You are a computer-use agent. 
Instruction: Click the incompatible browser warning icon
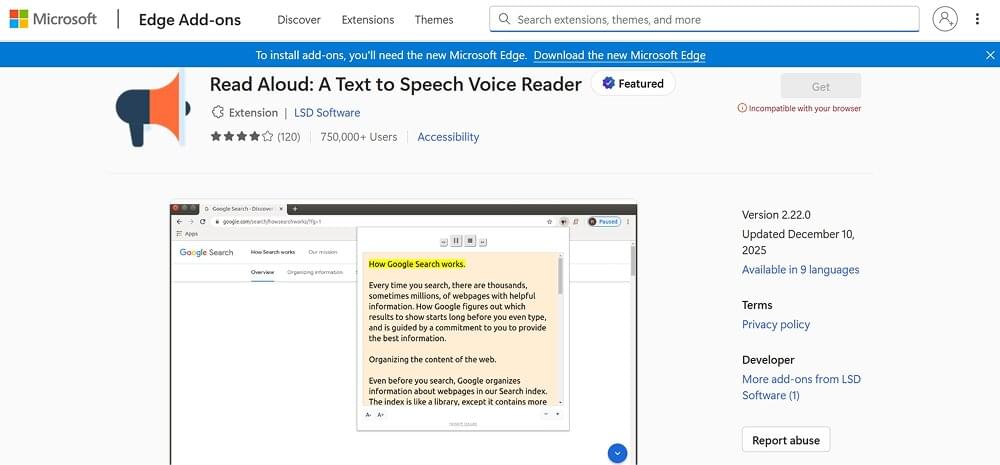point(742,108)
